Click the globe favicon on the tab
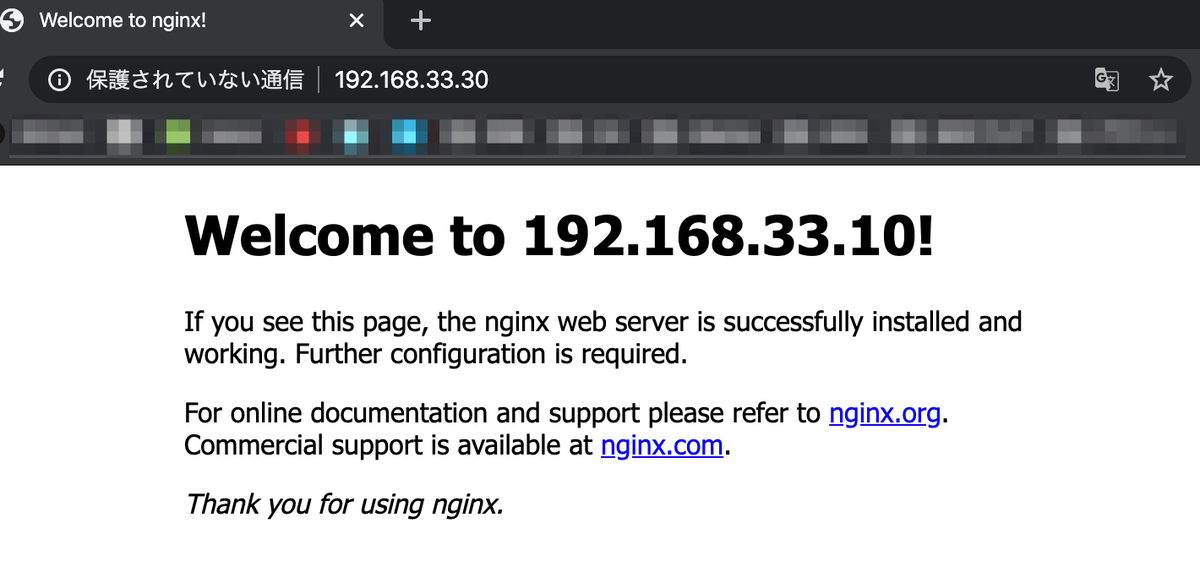 click(12, 21)
